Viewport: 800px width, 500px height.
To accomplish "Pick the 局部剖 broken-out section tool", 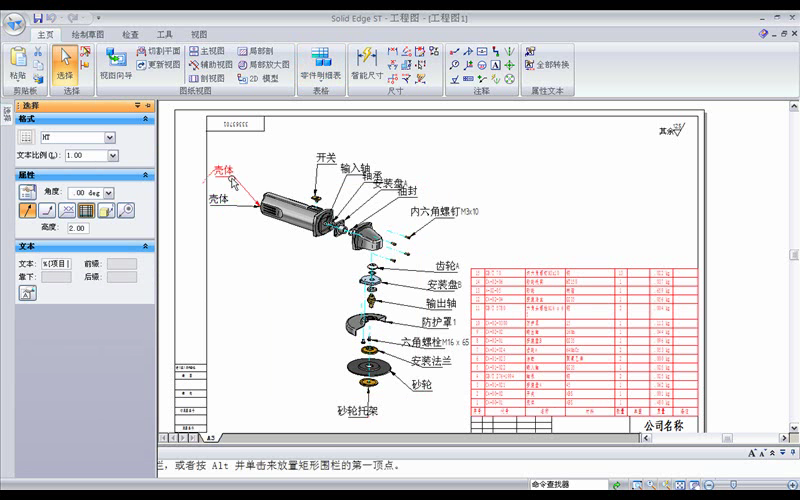I will (x=256, y=51).
